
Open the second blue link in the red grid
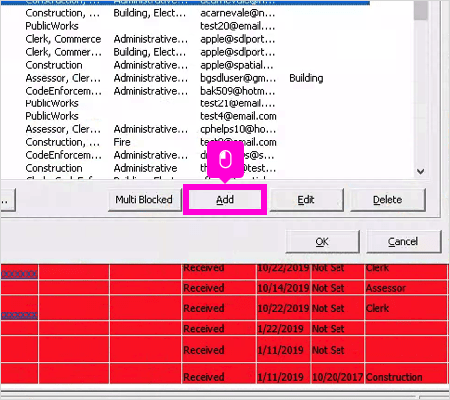coord(19,314)
